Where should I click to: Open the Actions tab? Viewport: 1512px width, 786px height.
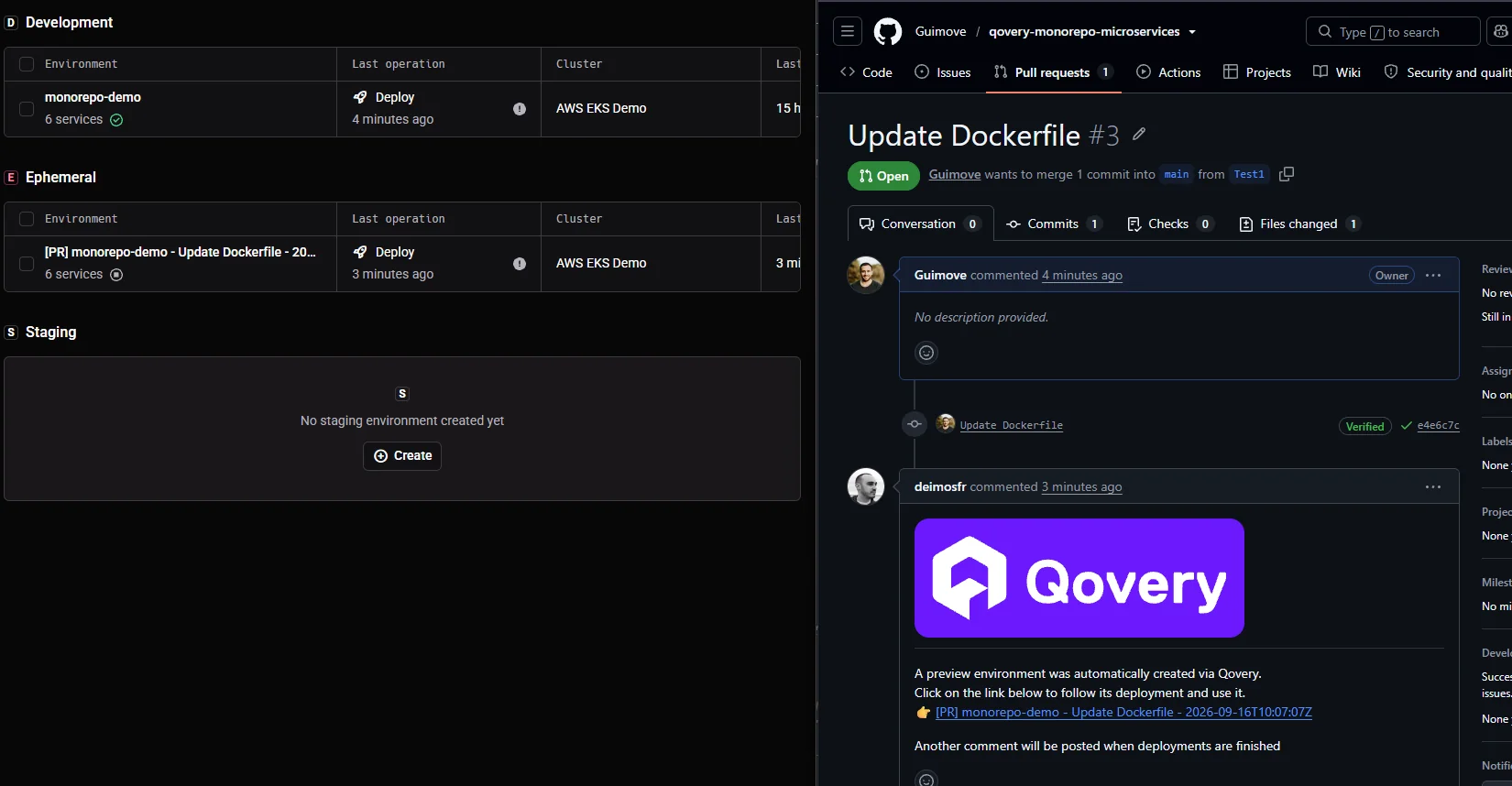click(x=1168, y=72)
